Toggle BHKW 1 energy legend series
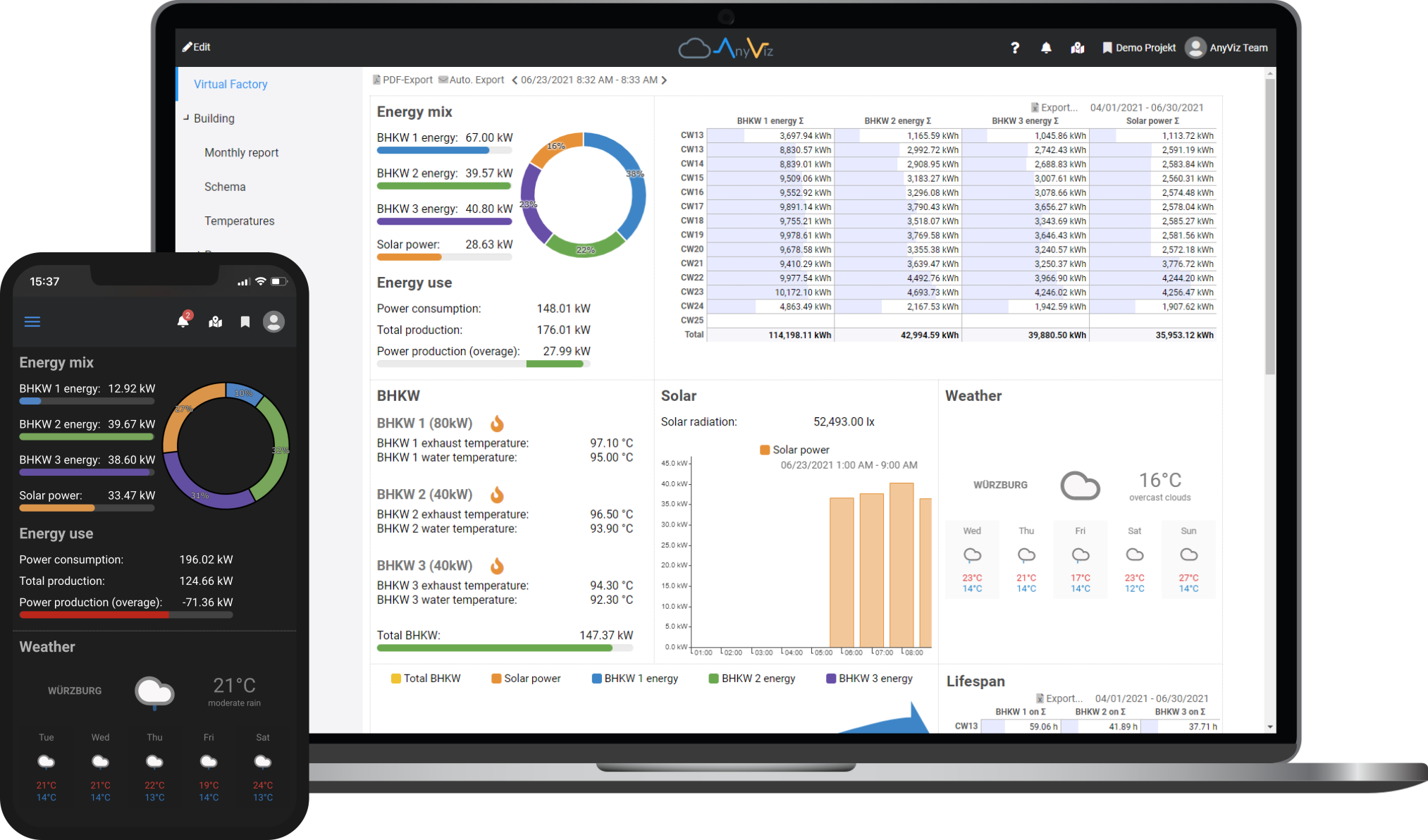This screenshot has width=1428, height=840. click(x=634, y=678)
